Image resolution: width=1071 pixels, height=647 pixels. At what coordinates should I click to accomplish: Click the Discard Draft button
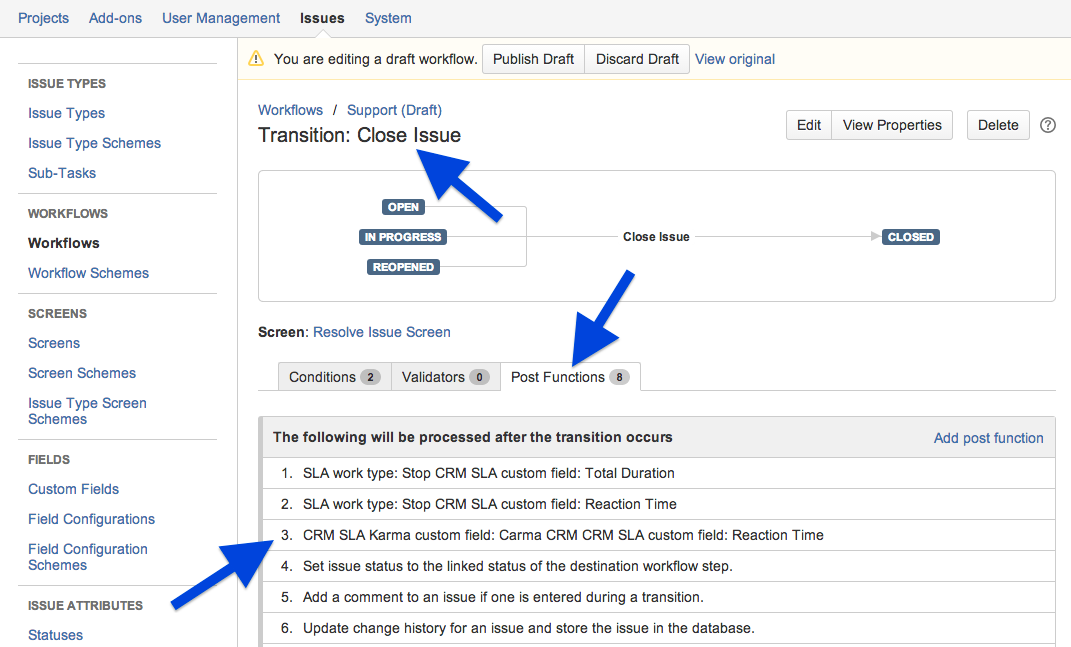(637, 59)
